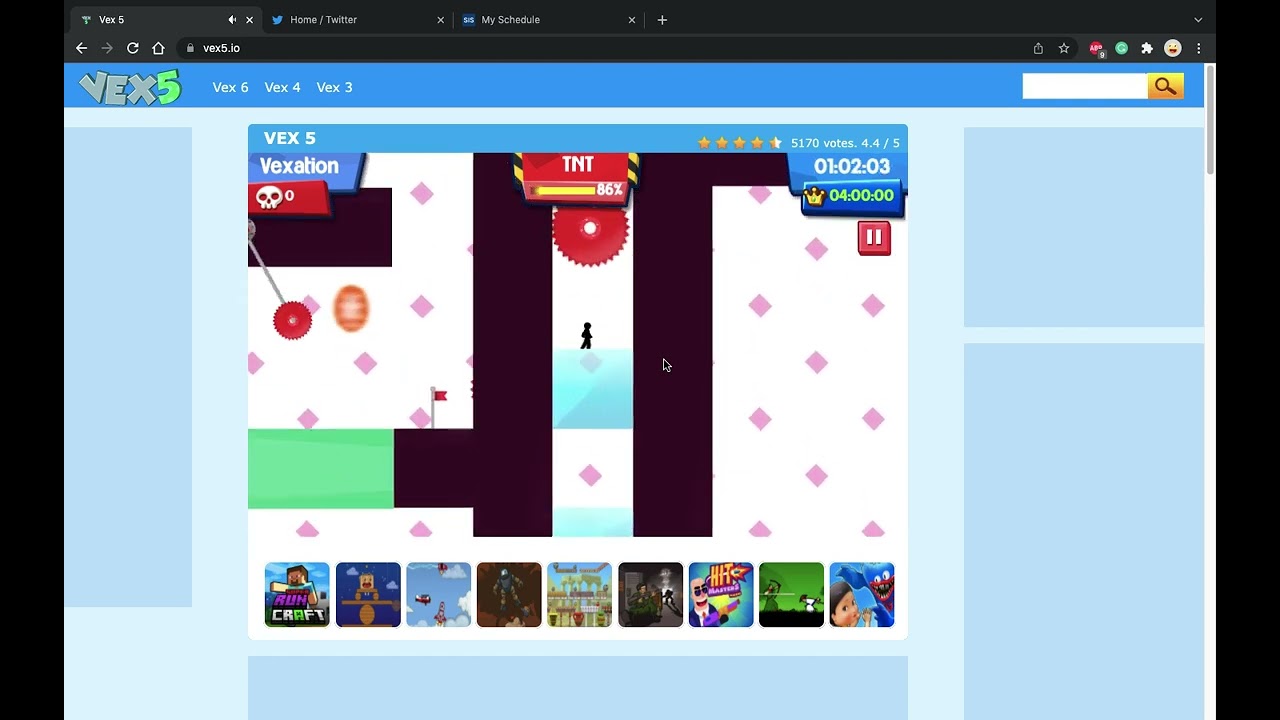Click the soldier shooter game thumbnail
Viewport: 1280px width, 720px height.
pyautogui.click(x=650, y=595)
